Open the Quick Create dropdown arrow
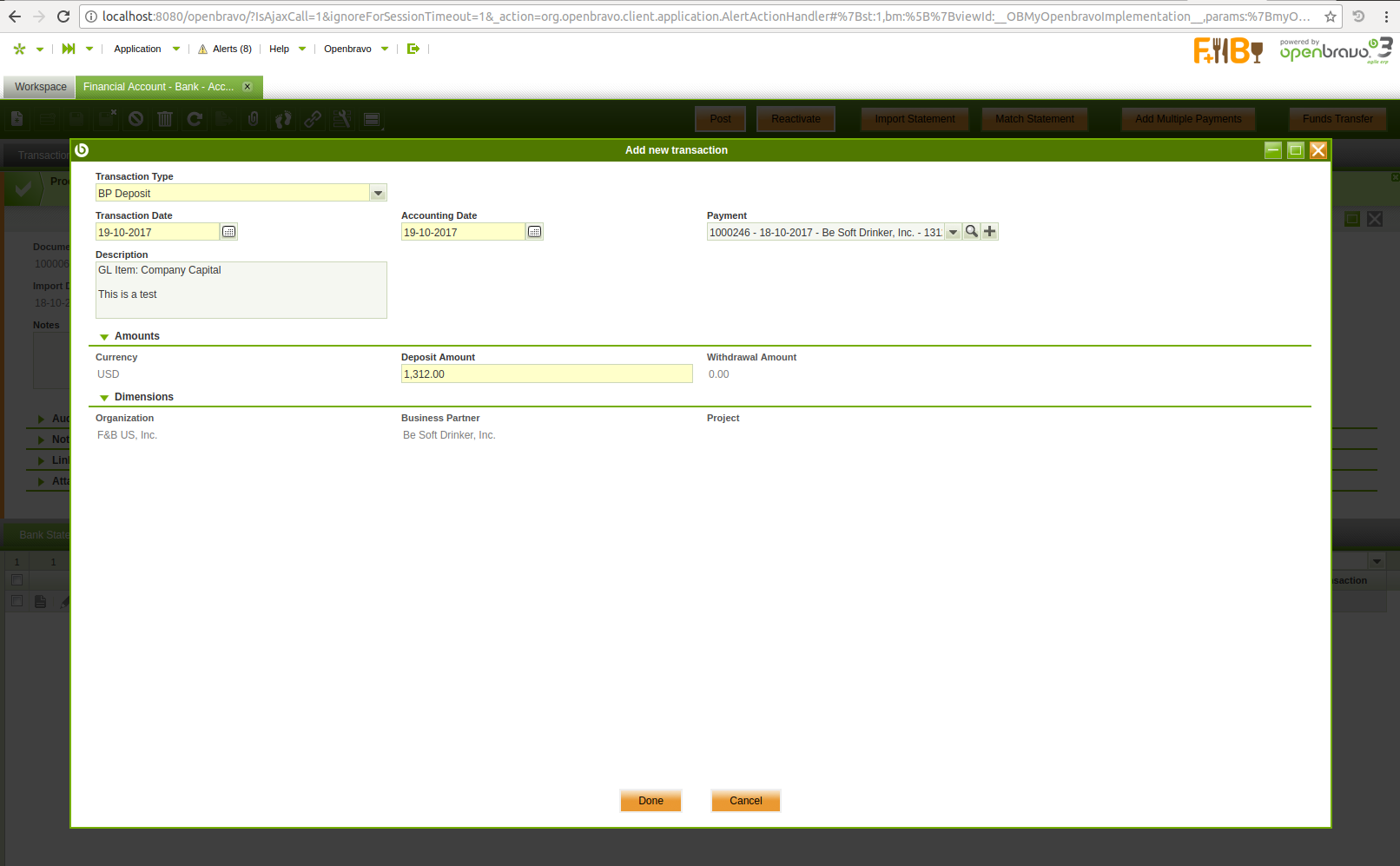This screenshot has height=866, width=1400. tap(89, 50)
